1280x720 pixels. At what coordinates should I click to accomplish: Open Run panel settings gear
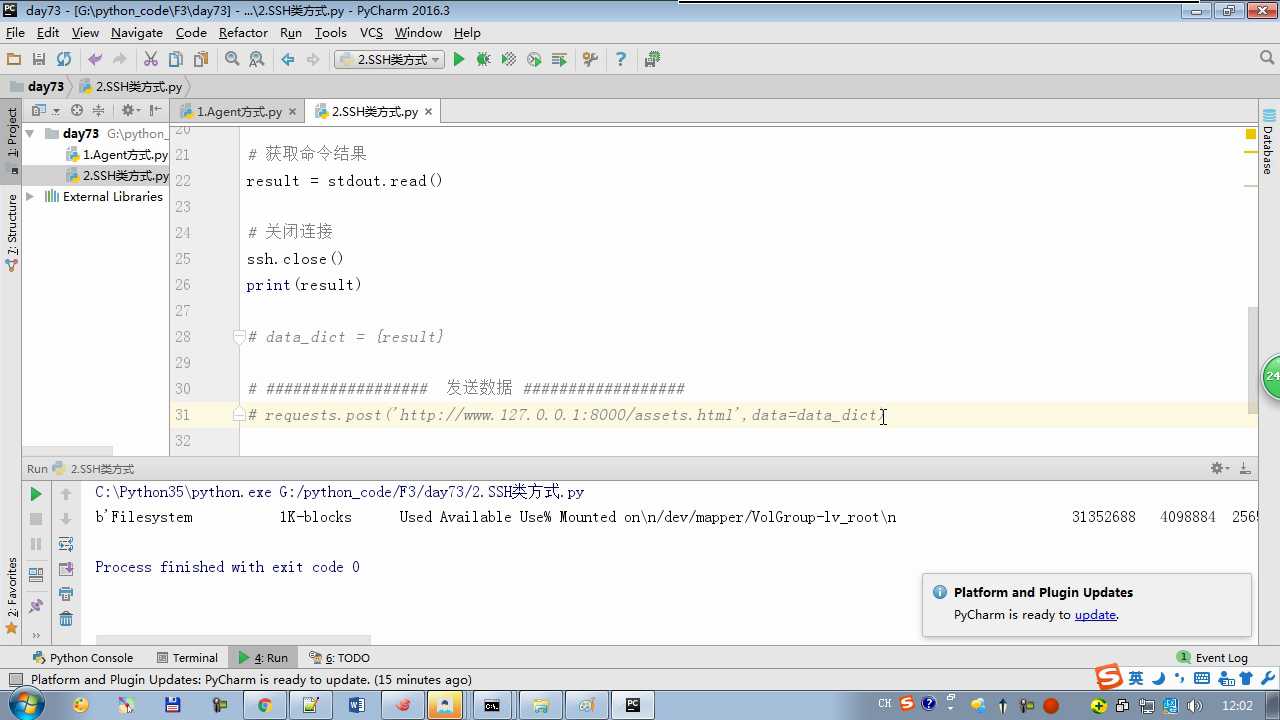pos(1219,468)
